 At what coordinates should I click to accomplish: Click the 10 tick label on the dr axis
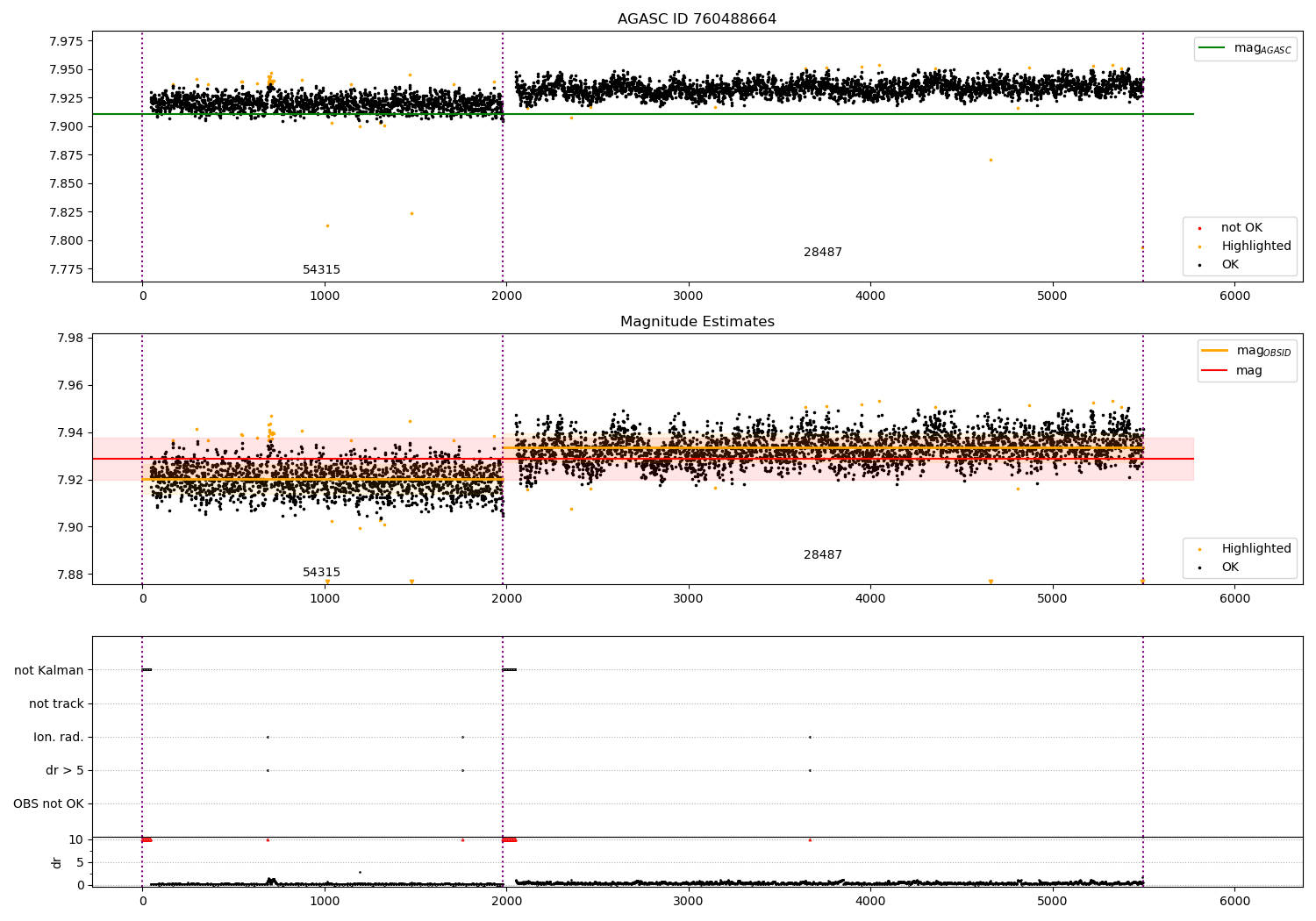pyautogui.click(x=76, y=839)
